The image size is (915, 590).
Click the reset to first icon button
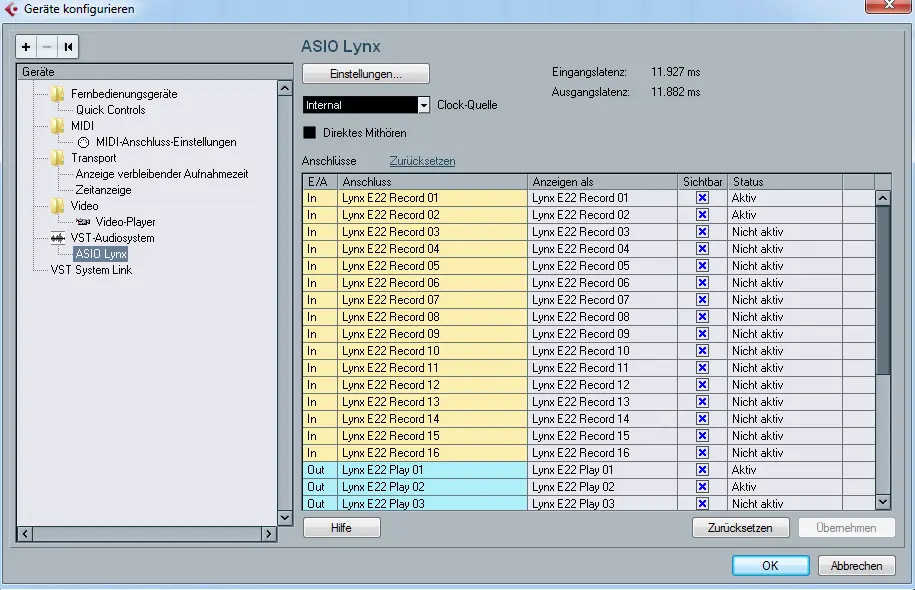(x=68, y=47)
